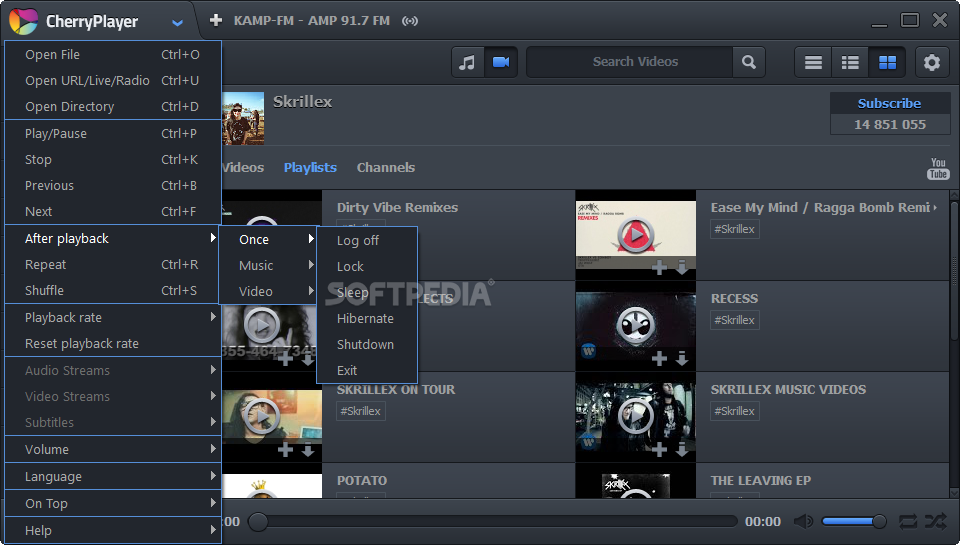Select detailed list view icon
The height and width of the screenshot is (545, 960).
850,62
